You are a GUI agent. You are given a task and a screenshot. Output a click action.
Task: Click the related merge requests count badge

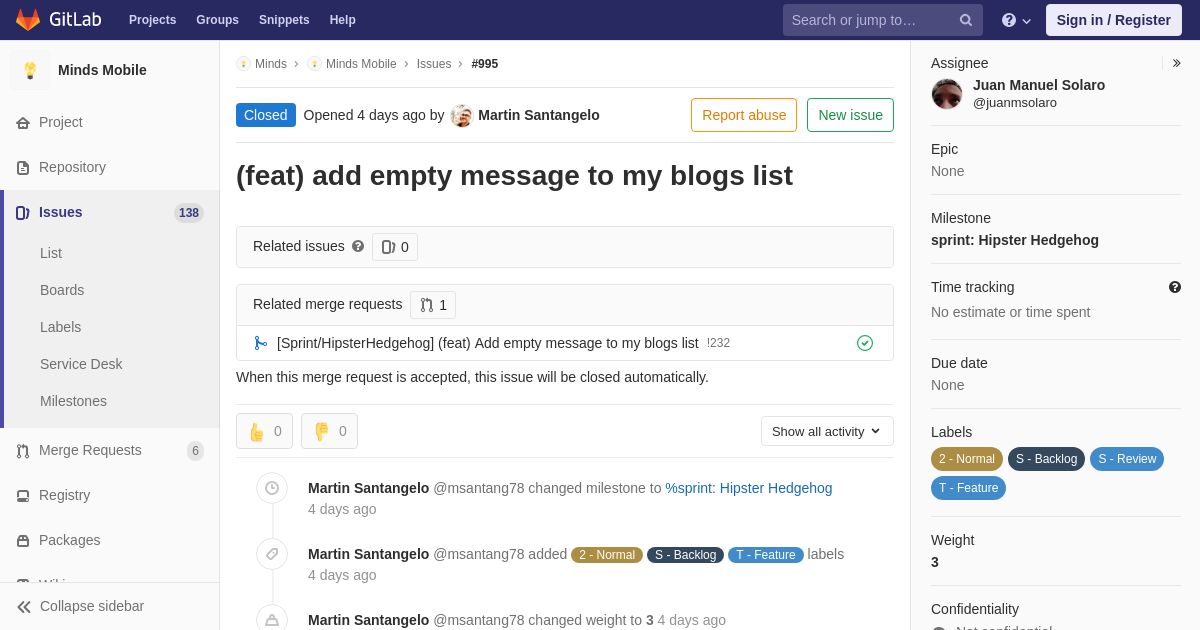(x=433, y=305)
